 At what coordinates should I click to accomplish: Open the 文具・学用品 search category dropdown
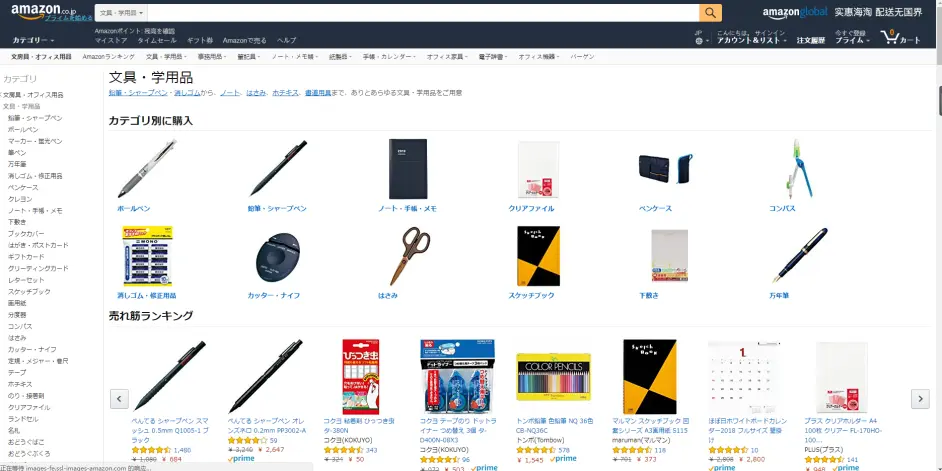pyautogui.click(x=121, y=13)
